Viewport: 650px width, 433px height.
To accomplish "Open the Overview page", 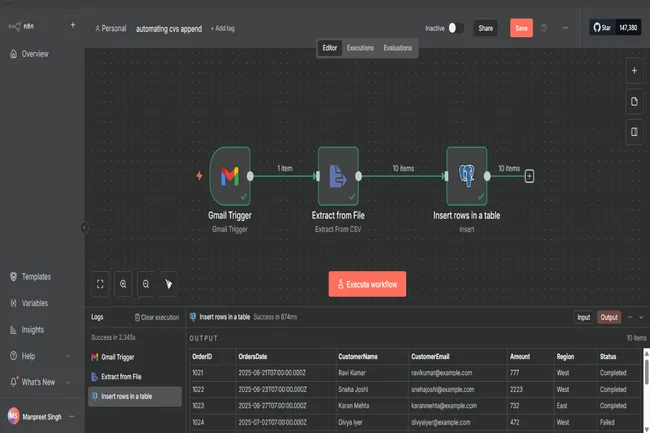I will pyautogui.click(x=35, y=54).
